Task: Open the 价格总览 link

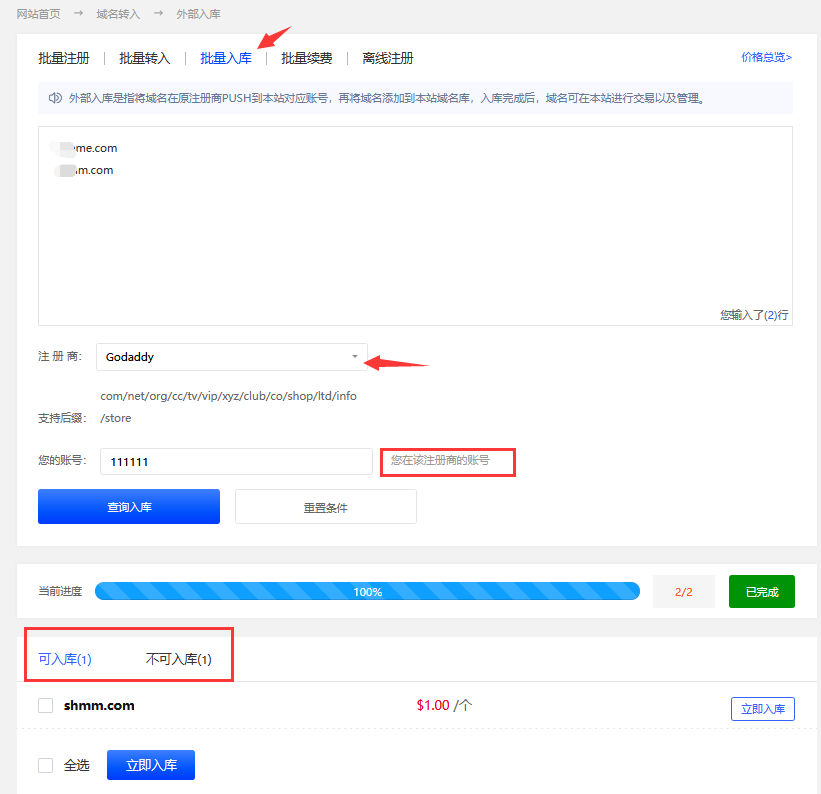Action: click(x=766, y=57)
